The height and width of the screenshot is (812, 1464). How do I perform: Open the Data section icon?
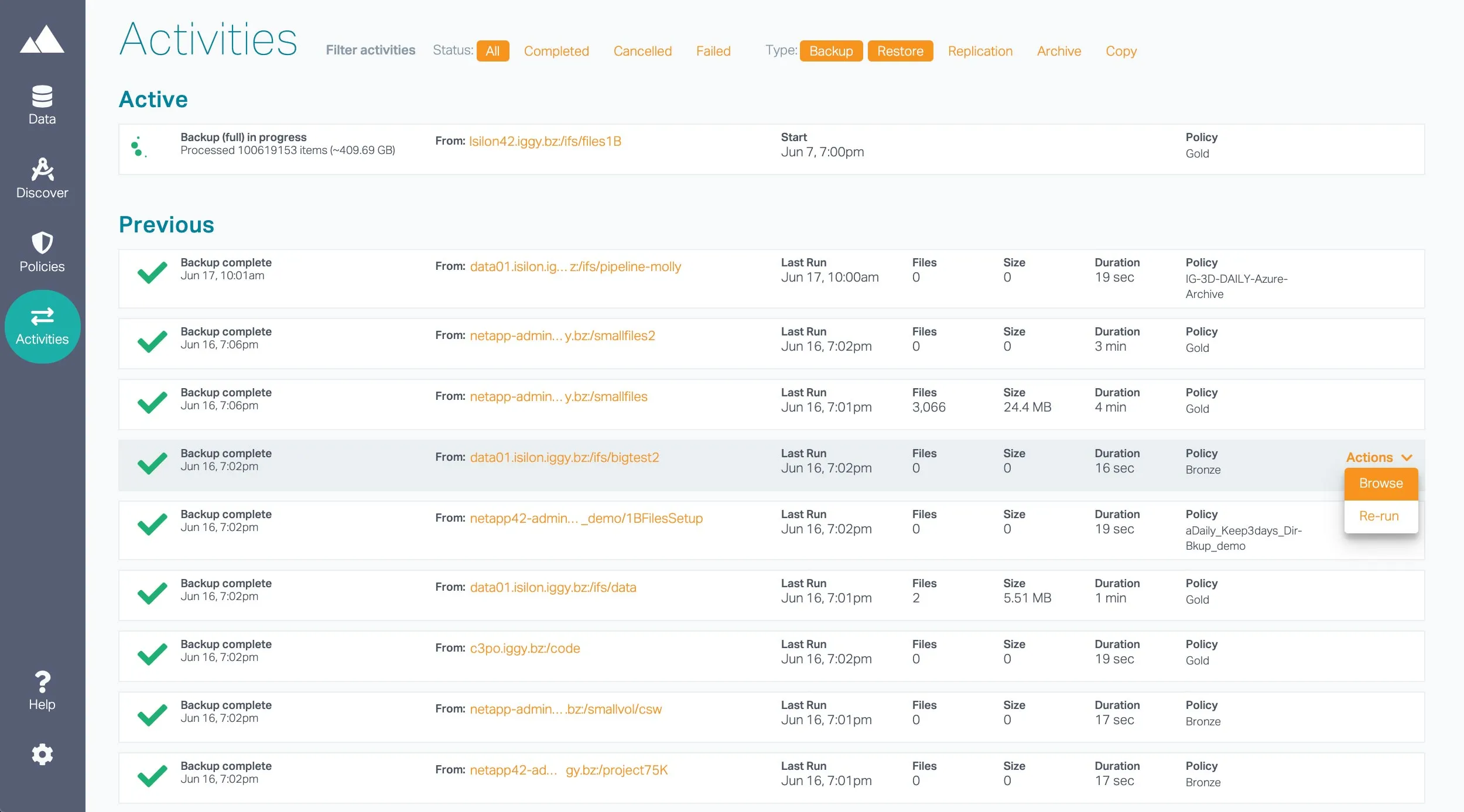42,97
